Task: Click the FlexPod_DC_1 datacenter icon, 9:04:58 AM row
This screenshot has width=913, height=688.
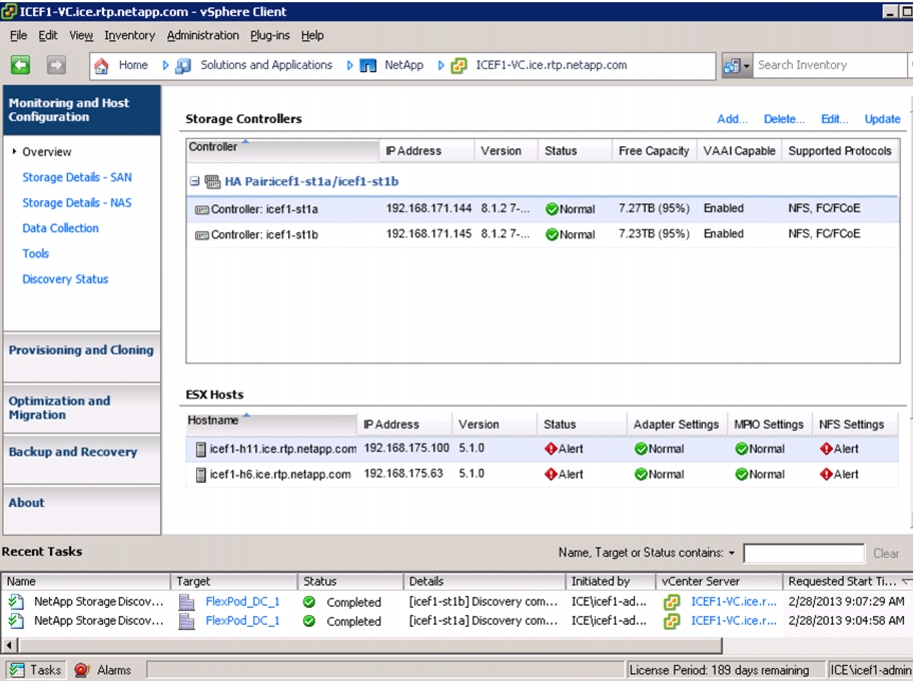Action: [186, 621]
